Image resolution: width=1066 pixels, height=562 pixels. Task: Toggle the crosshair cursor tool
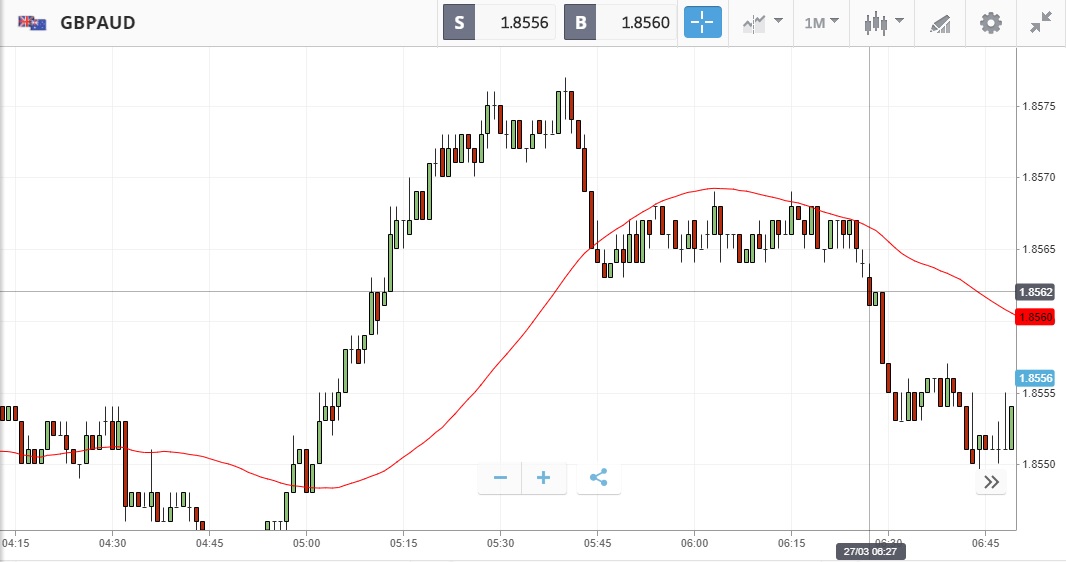[702, 22]
